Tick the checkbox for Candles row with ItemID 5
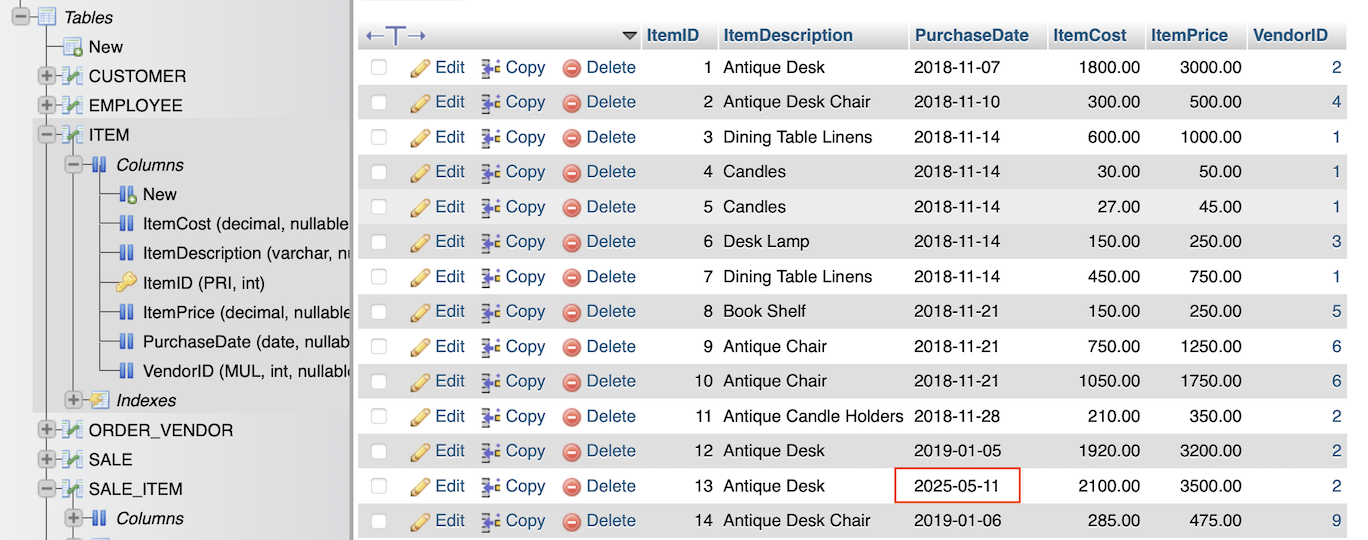The height and width of the screenshot is (540, 1368). [379, 207]
